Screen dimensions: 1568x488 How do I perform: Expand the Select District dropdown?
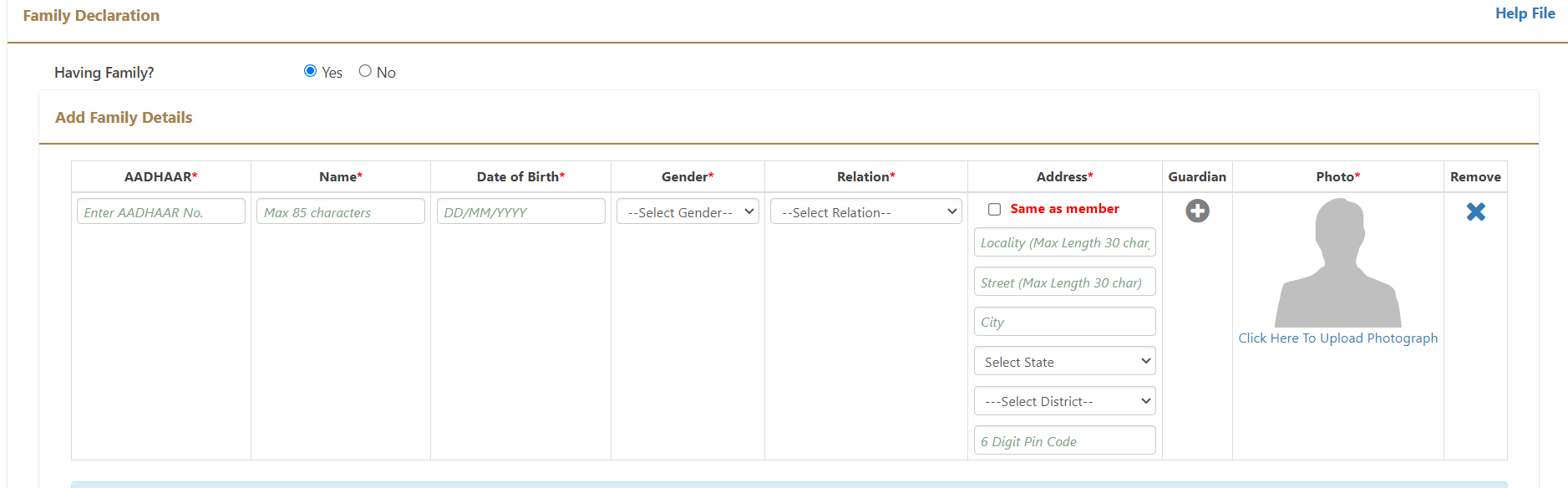[1064, 401]
